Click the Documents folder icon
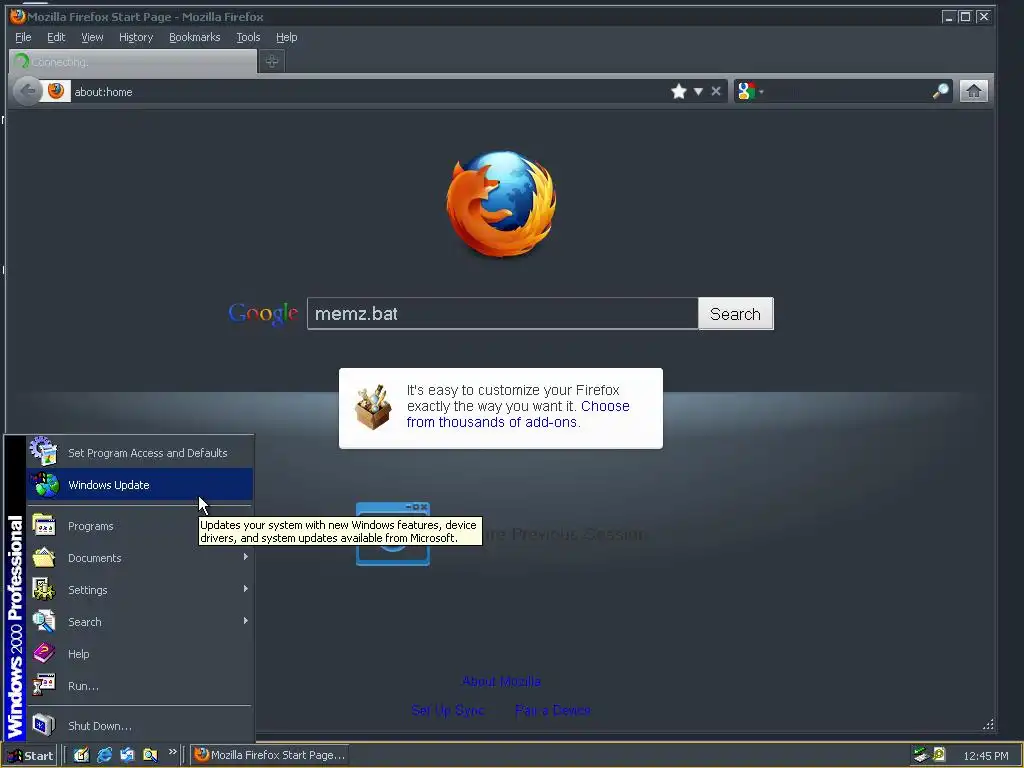This screenshot has height=768, width=1024. 44,557
